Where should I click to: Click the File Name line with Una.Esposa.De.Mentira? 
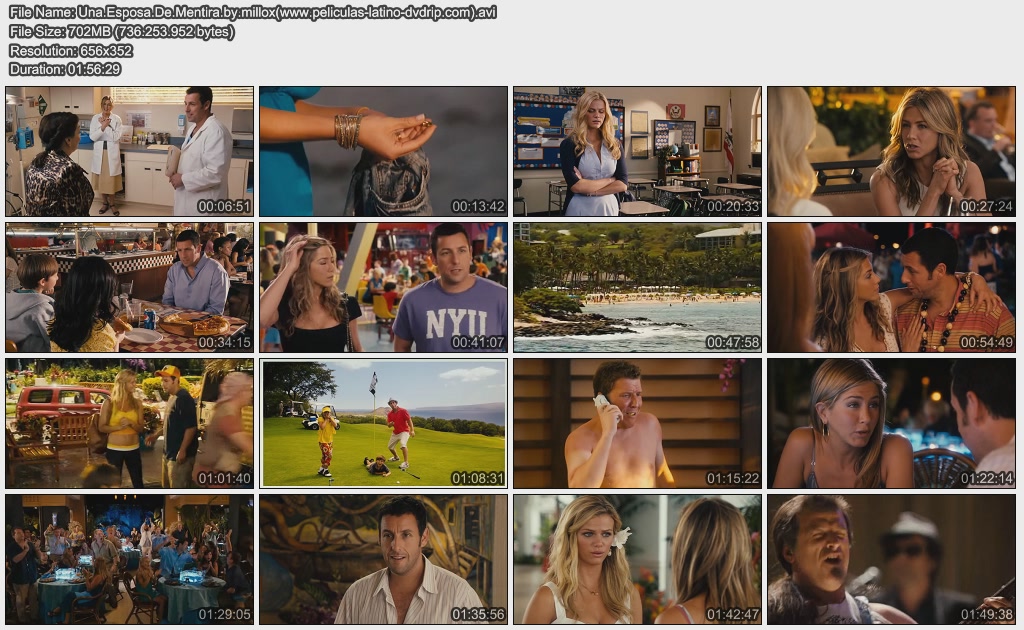point(253,12)
